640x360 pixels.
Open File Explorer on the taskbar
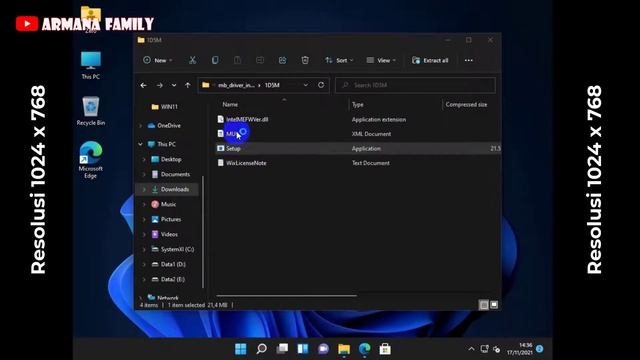344,349
